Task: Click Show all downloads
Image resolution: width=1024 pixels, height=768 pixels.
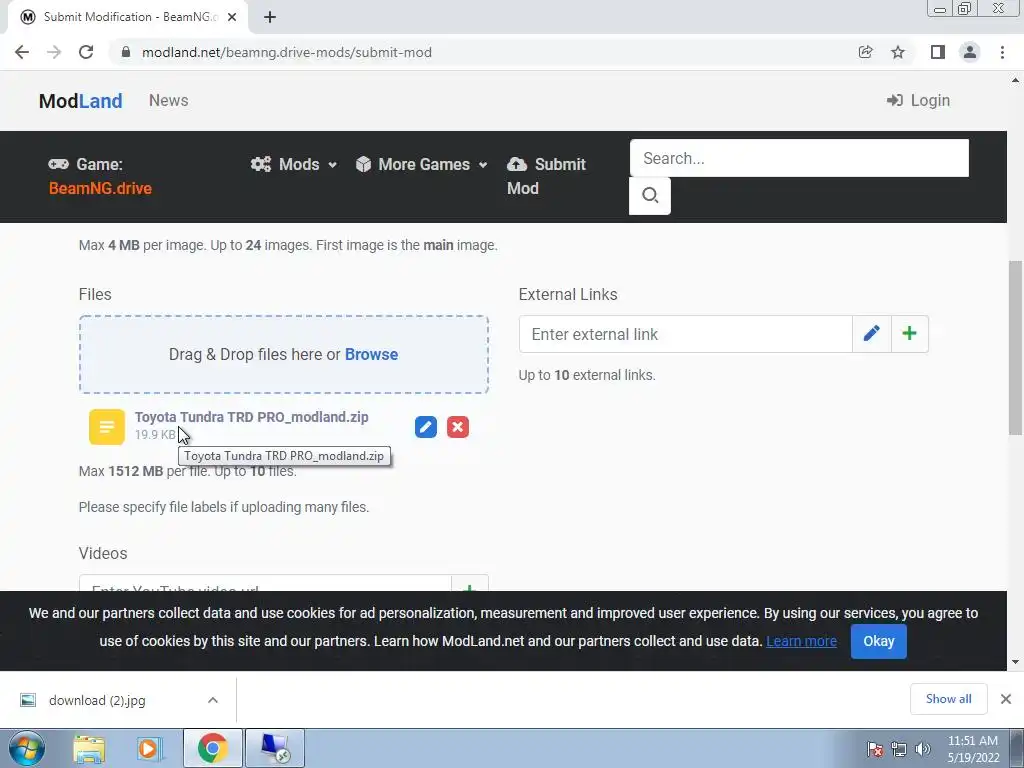Action: [x=948, y=699]
